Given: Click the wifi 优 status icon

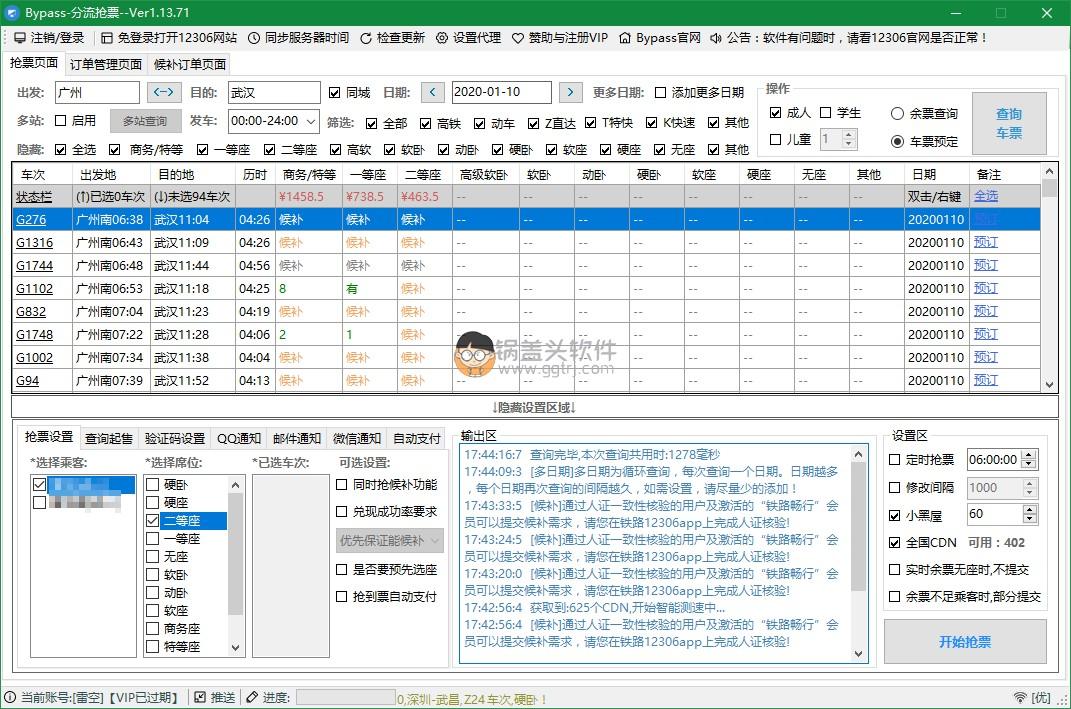Looking at the screenshot, I should pyautogui.click(x=1020, y=697).
